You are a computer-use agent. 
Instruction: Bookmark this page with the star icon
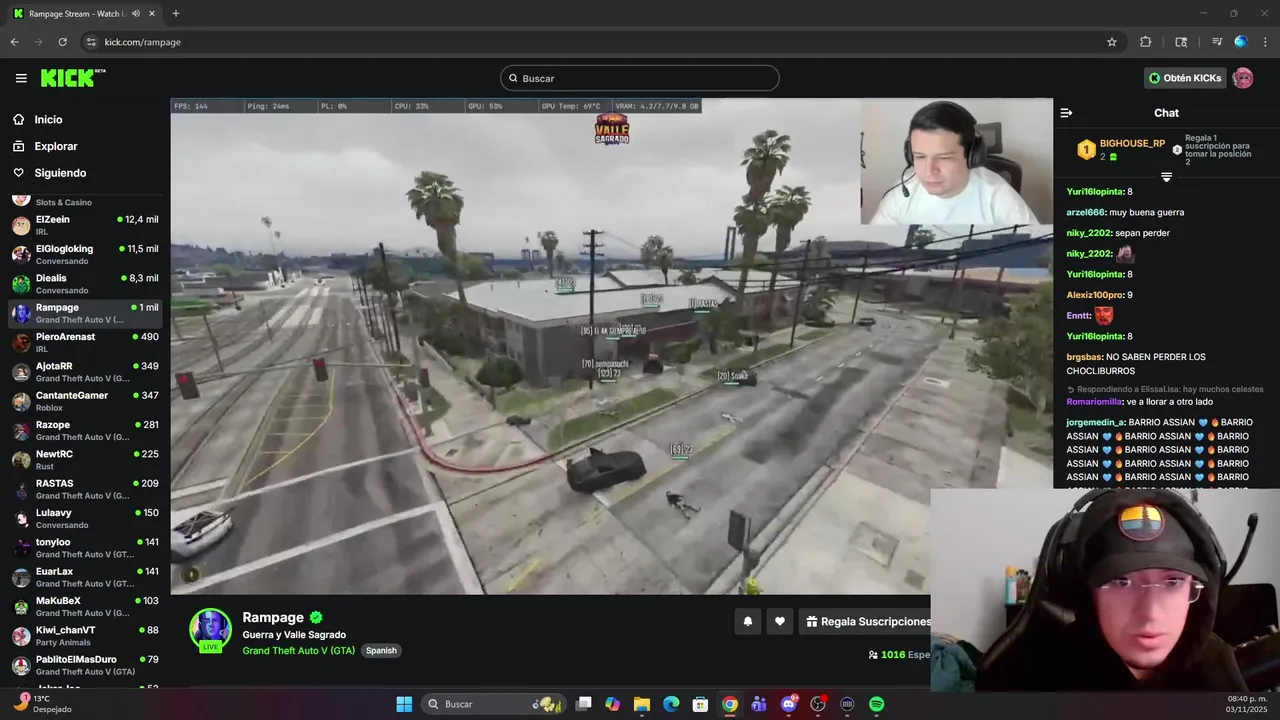(1111, 42)
